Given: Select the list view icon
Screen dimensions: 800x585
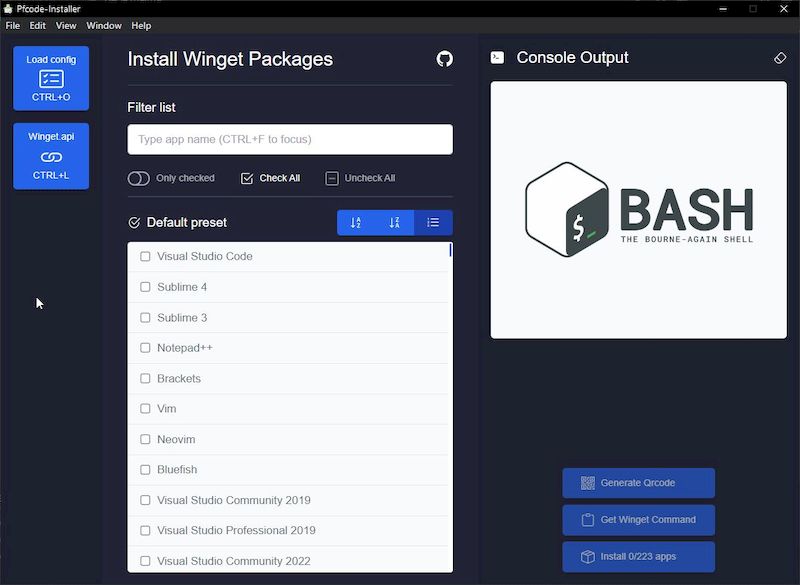Looking at the screenshot, I should coord(433,222).
